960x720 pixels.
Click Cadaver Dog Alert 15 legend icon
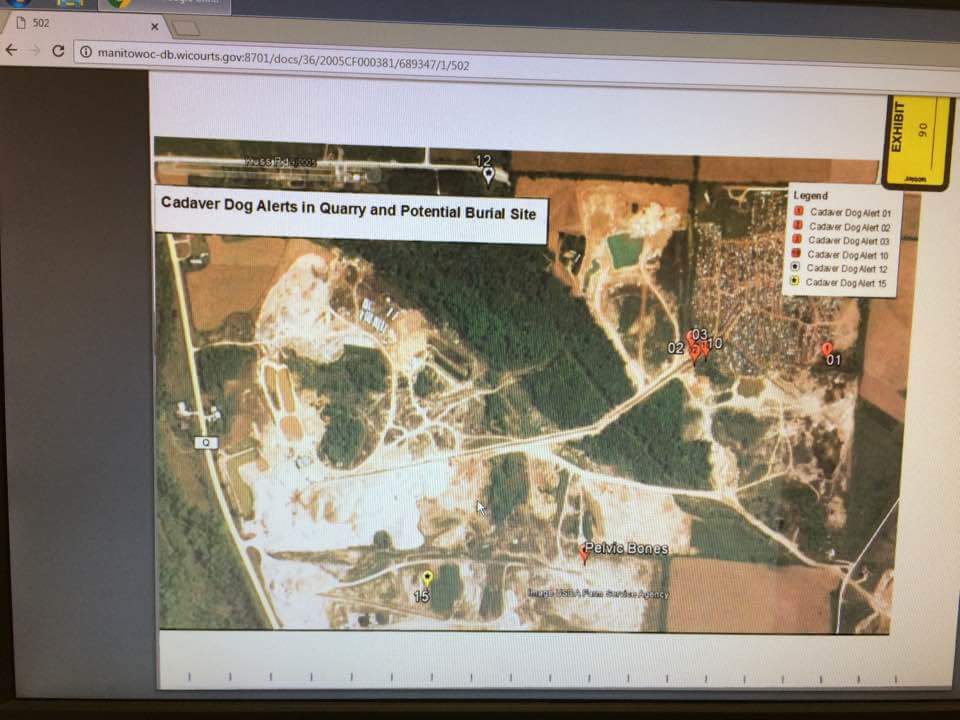point(795,283)
